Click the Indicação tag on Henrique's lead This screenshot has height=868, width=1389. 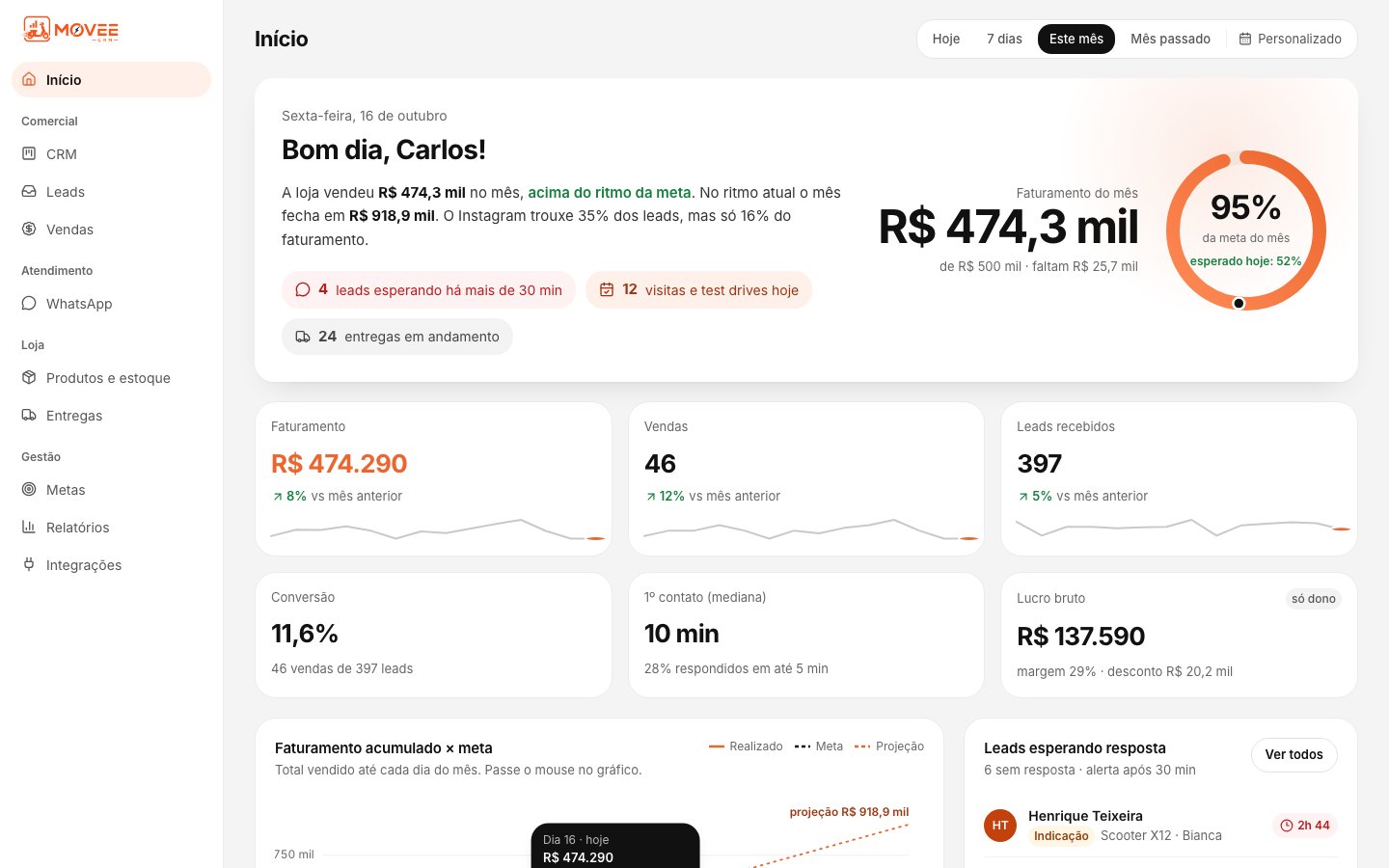1061,836
